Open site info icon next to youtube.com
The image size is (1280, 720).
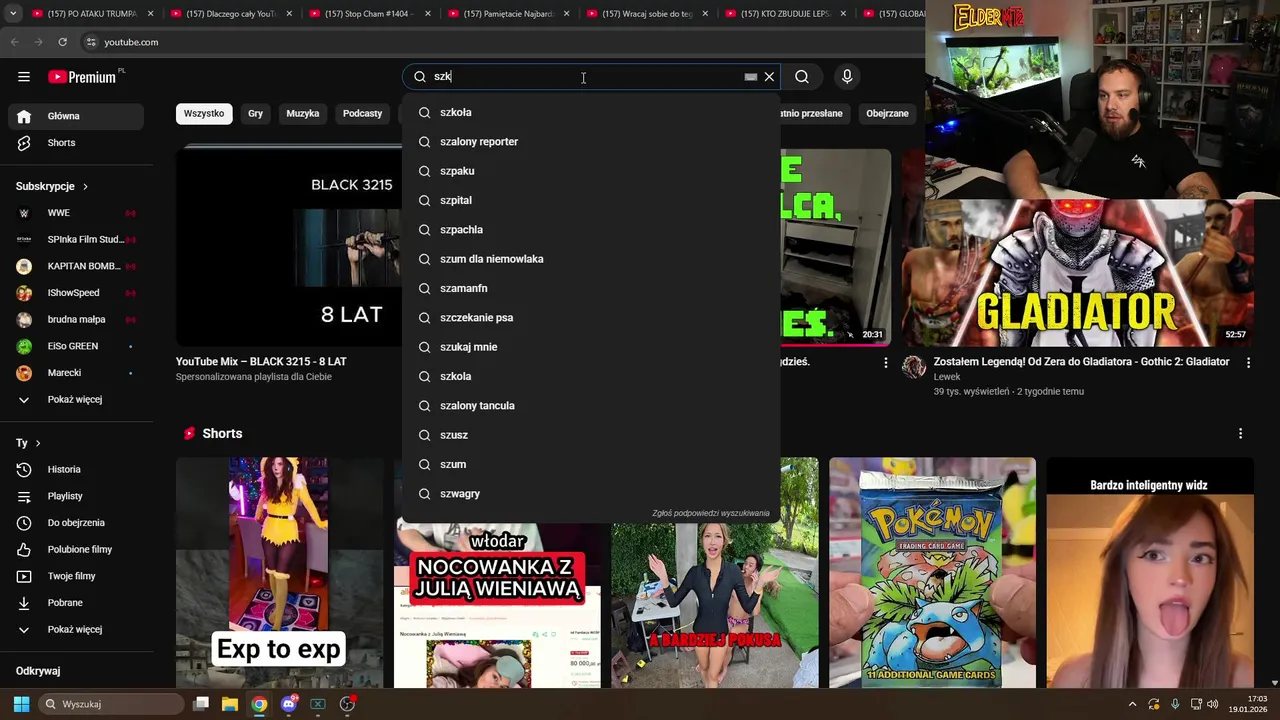coord(90,42)
